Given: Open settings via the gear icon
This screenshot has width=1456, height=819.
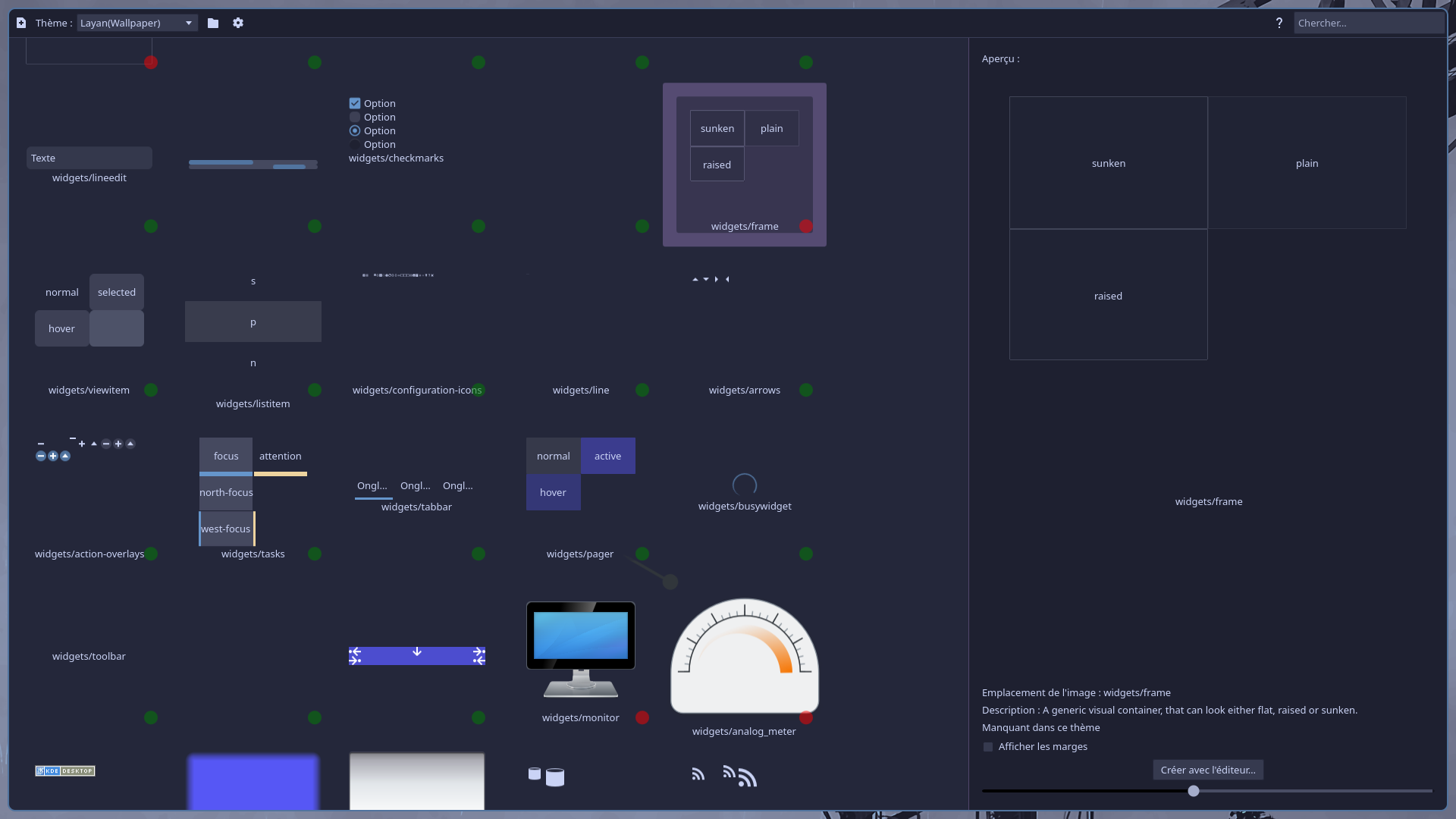Looking at the screenshot, I should pyautogui.click(x=238, y=23).
